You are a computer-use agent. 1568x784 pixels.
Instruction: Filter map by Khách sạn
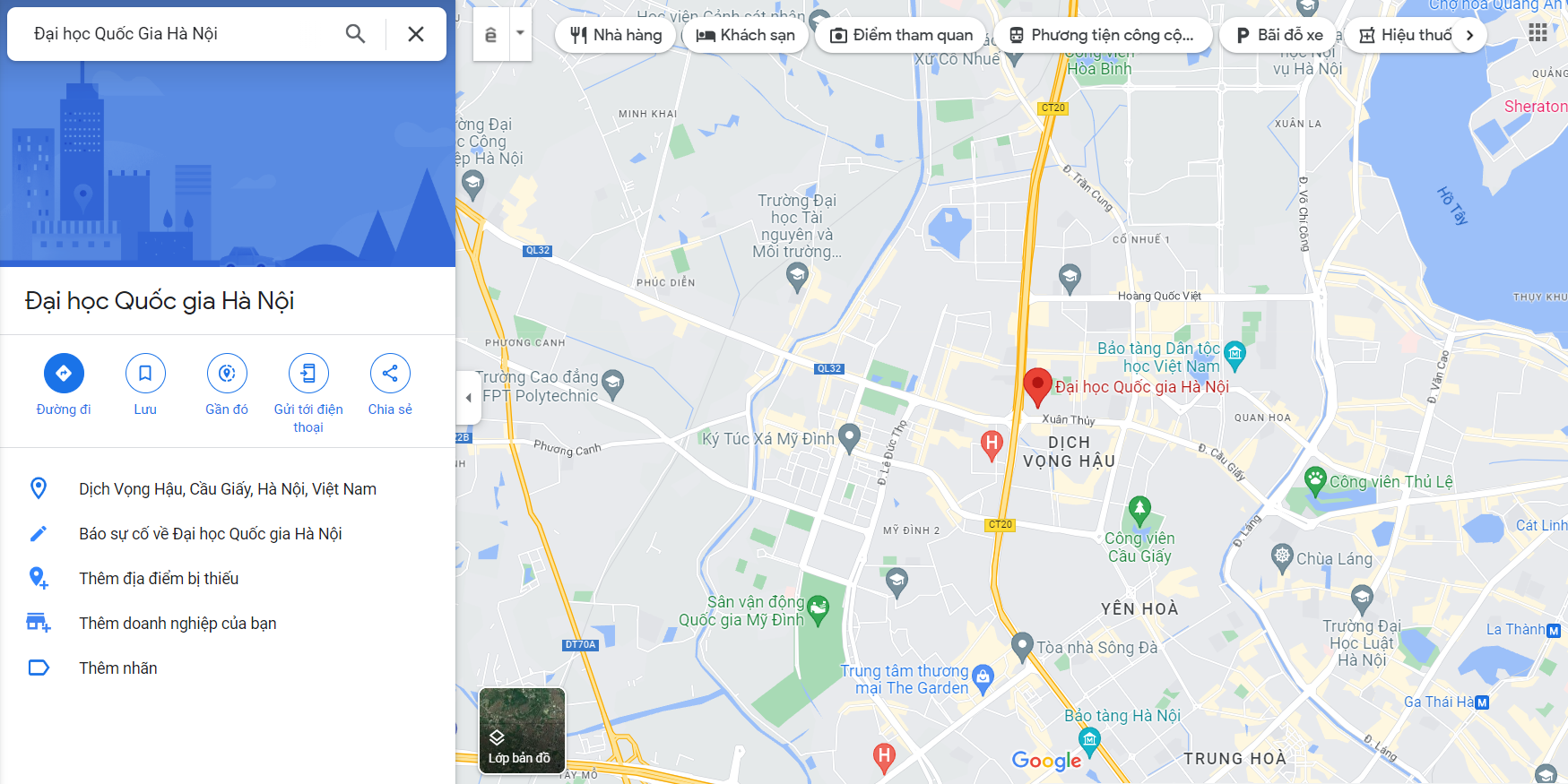point(746,35)
